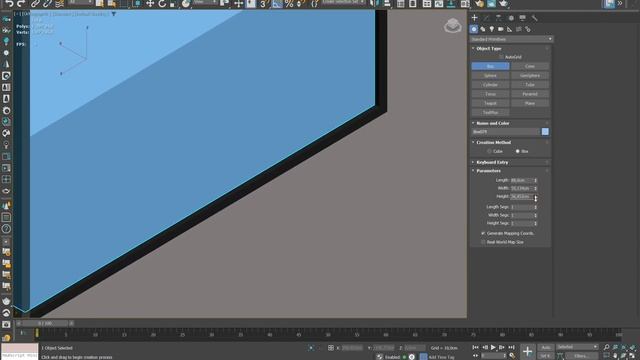Screen dimensions: 640x360
Task: Select the Cameras category icon
Action: click(x=501, y=29)
